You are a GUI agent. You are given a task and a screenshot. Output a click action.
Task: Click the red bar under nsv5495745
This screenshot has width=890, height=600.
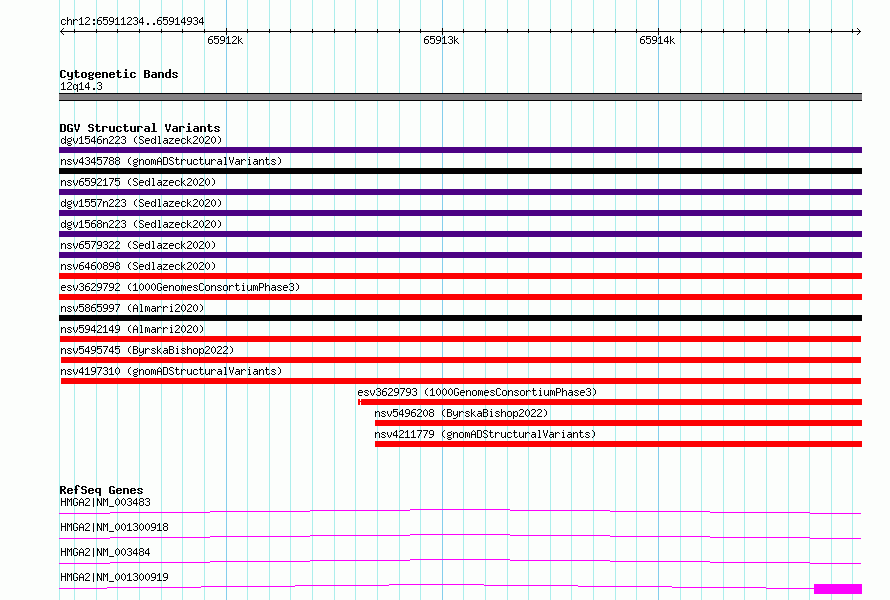pyautogui.click(x=460, y=360)
